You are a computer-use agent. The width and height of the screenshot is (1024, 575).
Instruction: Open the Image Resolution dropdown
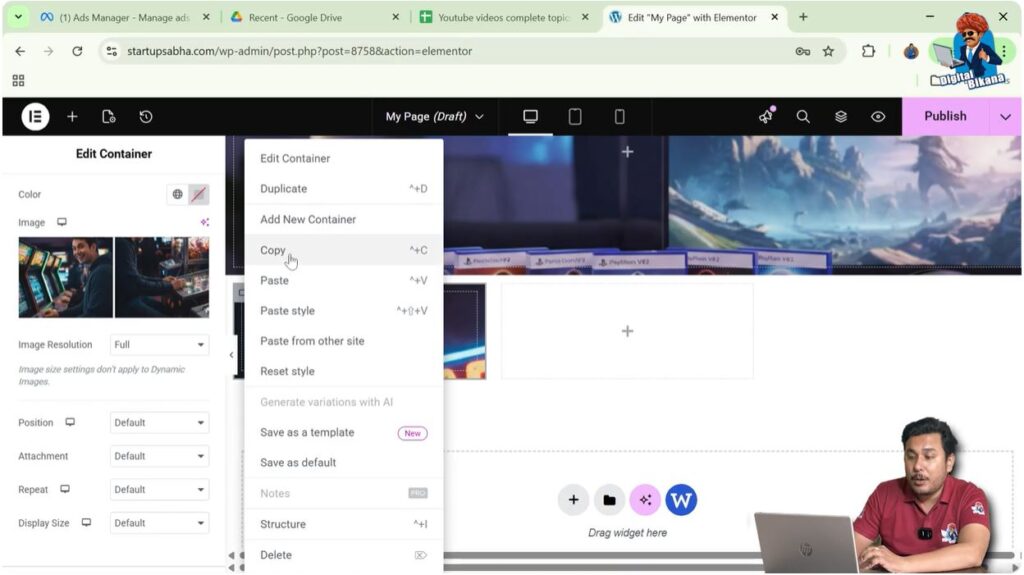(x=159, y=344)
